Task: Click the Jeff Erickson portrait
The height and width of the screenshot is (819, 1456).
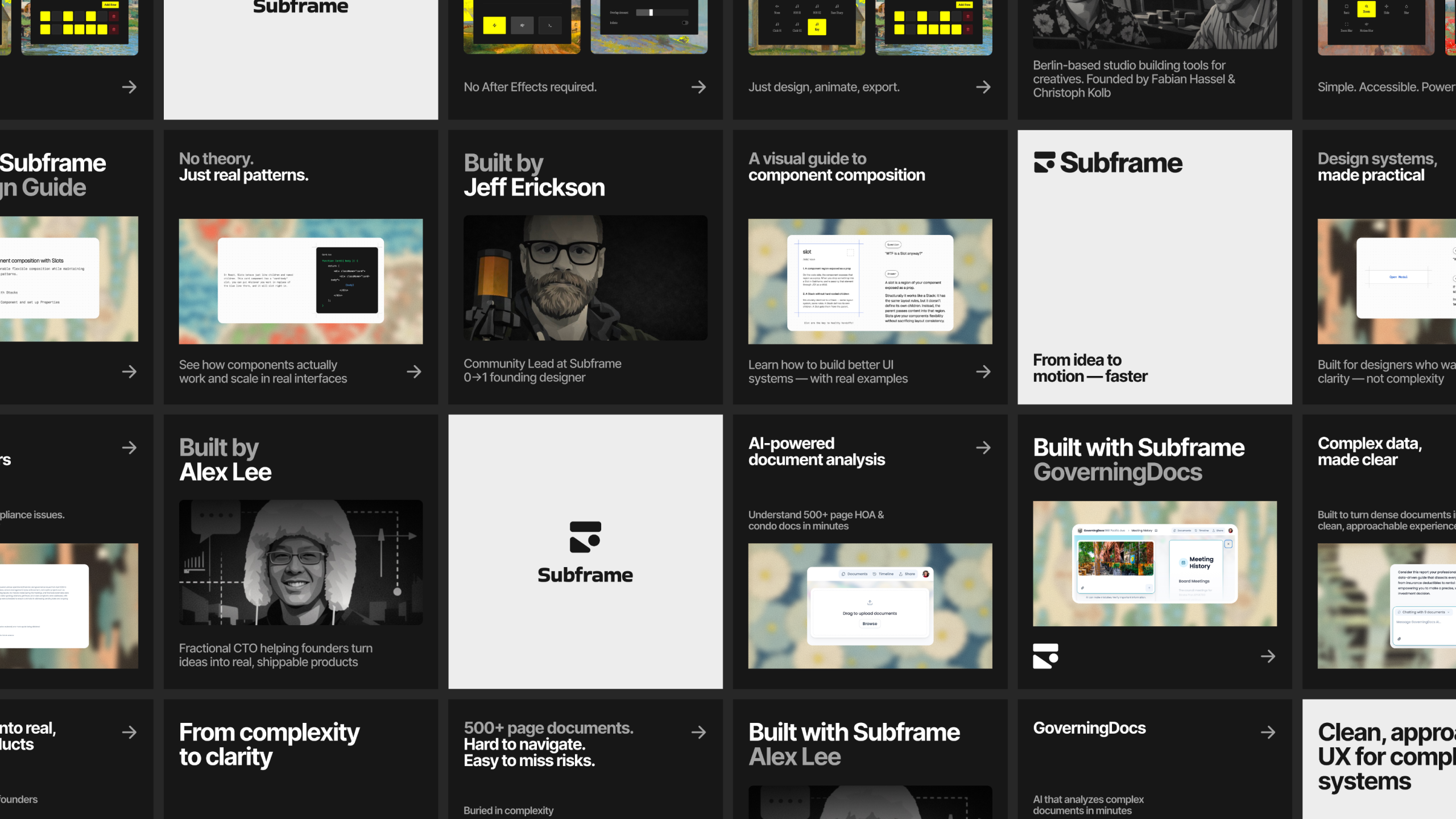Action: [x=585, y=278]
